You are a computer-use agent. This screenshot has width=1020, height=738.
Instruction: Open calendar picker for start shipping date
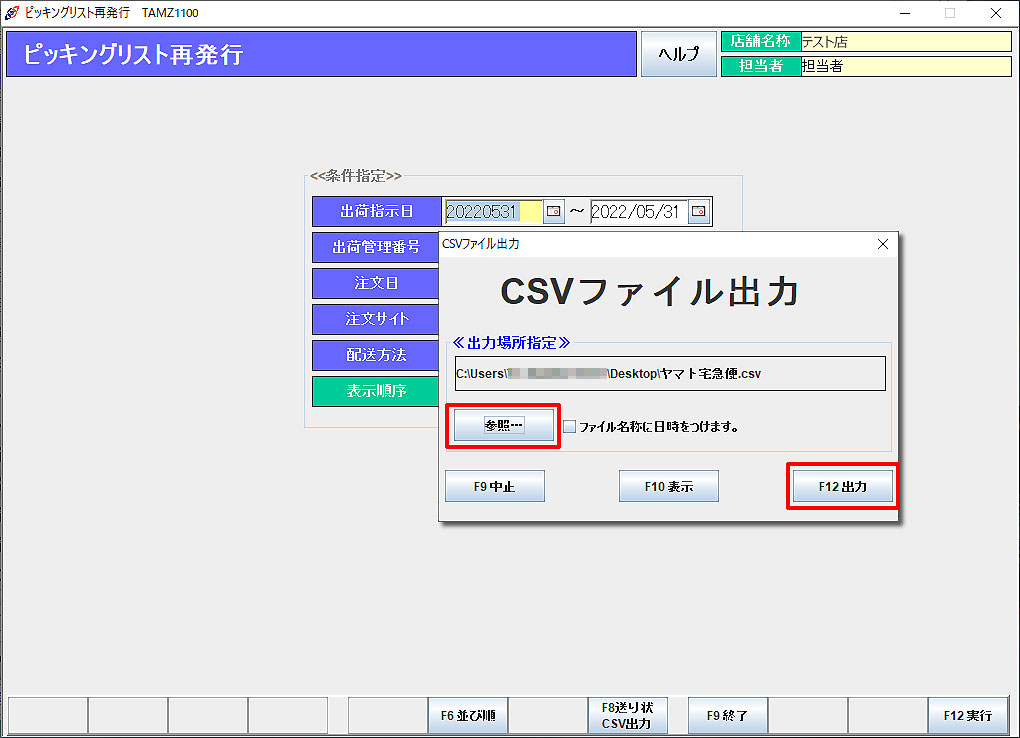coord(554,212)
